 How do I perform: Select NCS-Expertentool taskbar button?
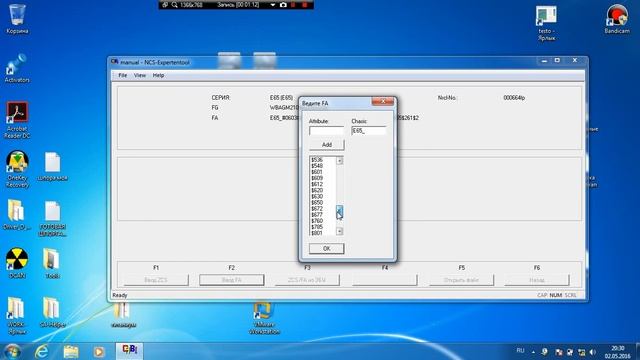(x=129, y=351)
